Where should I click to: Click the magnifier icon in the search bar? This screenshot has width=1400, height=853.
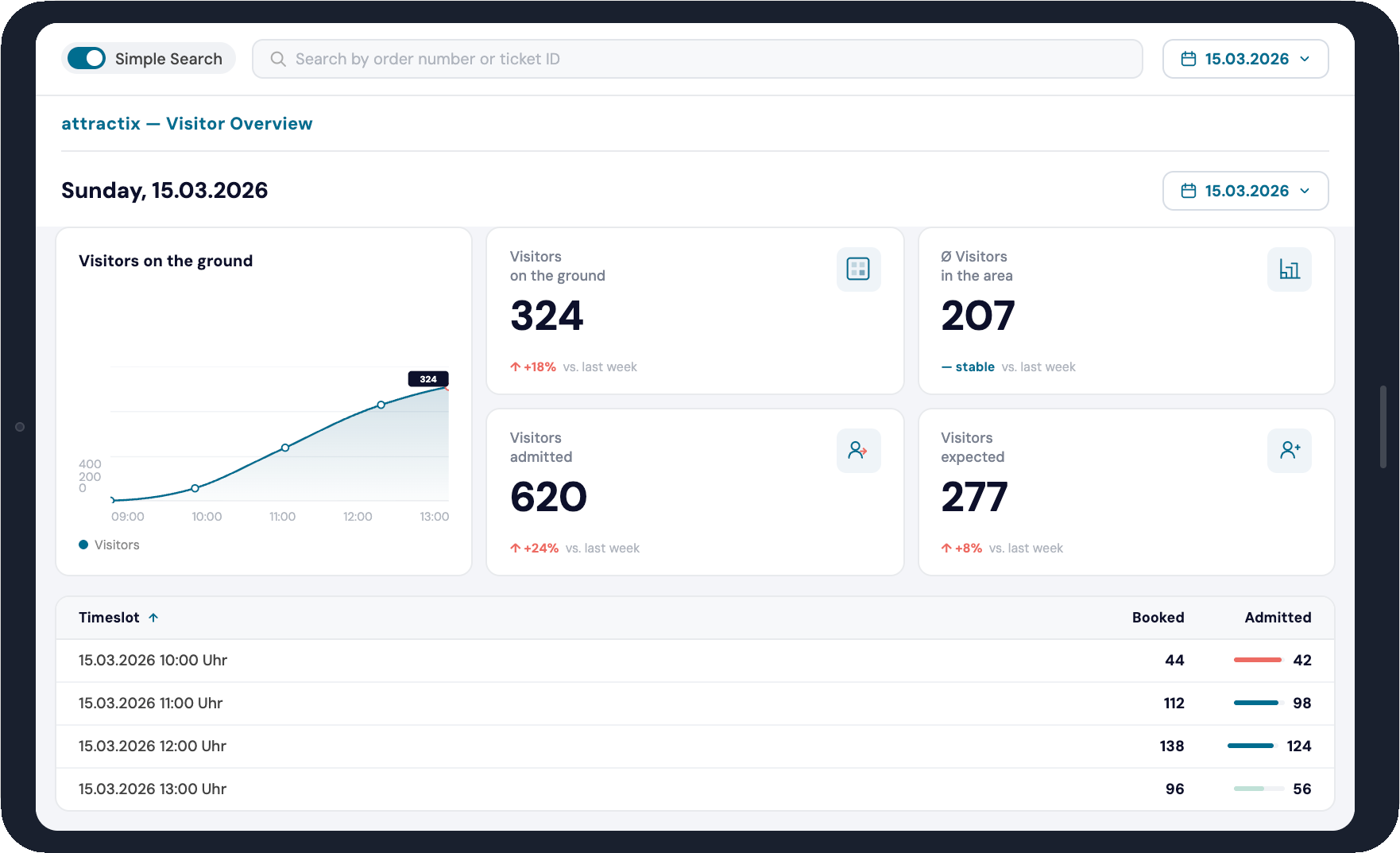tap(278, 59)
